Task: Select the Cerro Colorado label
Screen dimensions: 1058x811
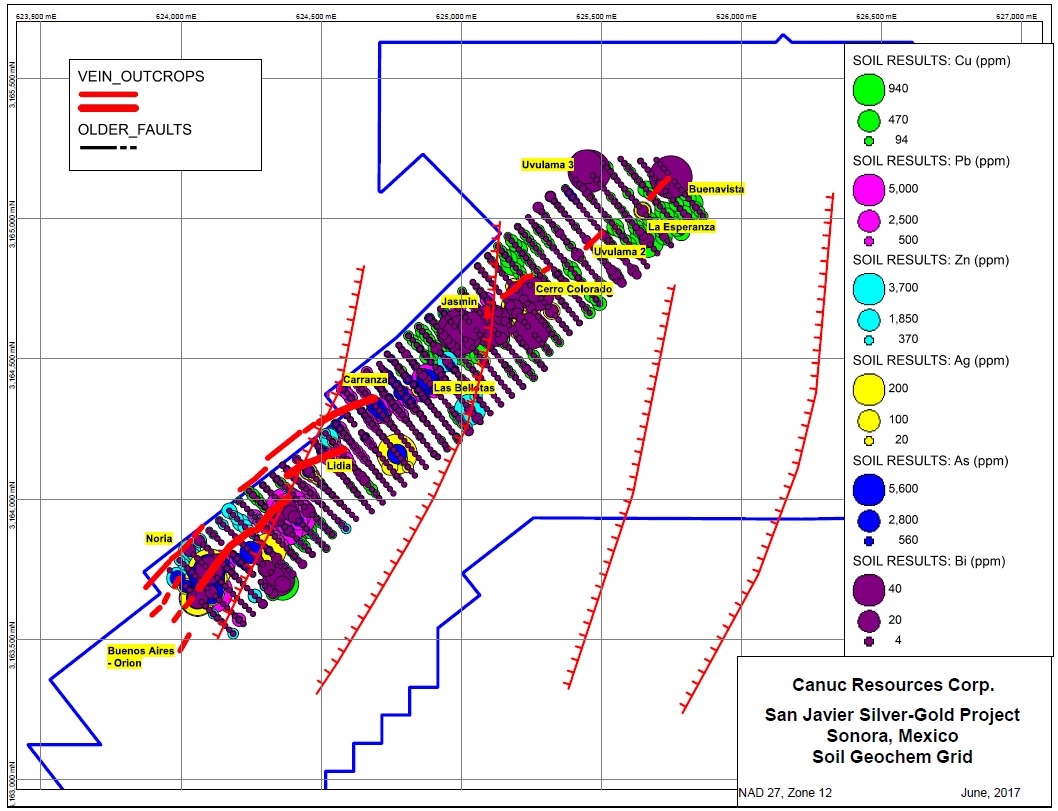Action: point(574,289)
